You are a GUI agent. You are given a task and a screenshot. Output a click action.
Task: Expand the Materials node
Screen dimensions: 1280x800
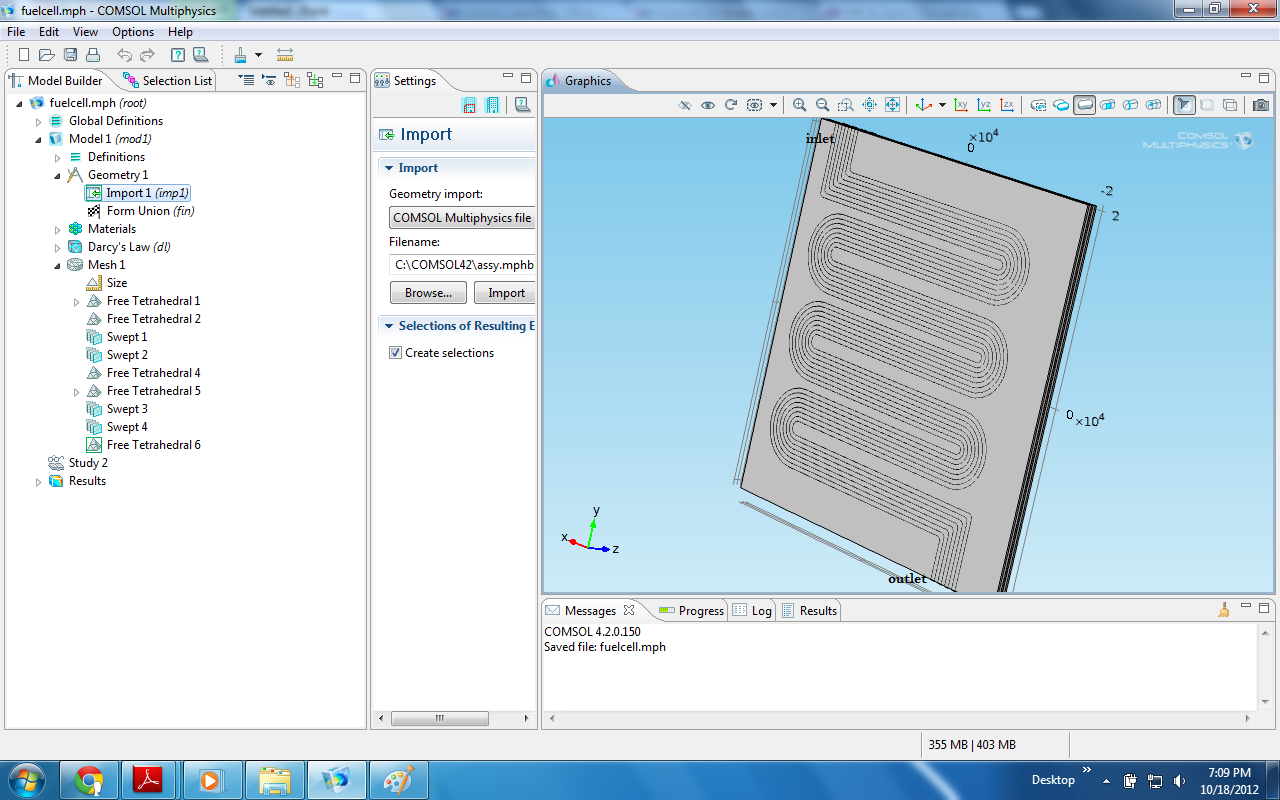58,229
